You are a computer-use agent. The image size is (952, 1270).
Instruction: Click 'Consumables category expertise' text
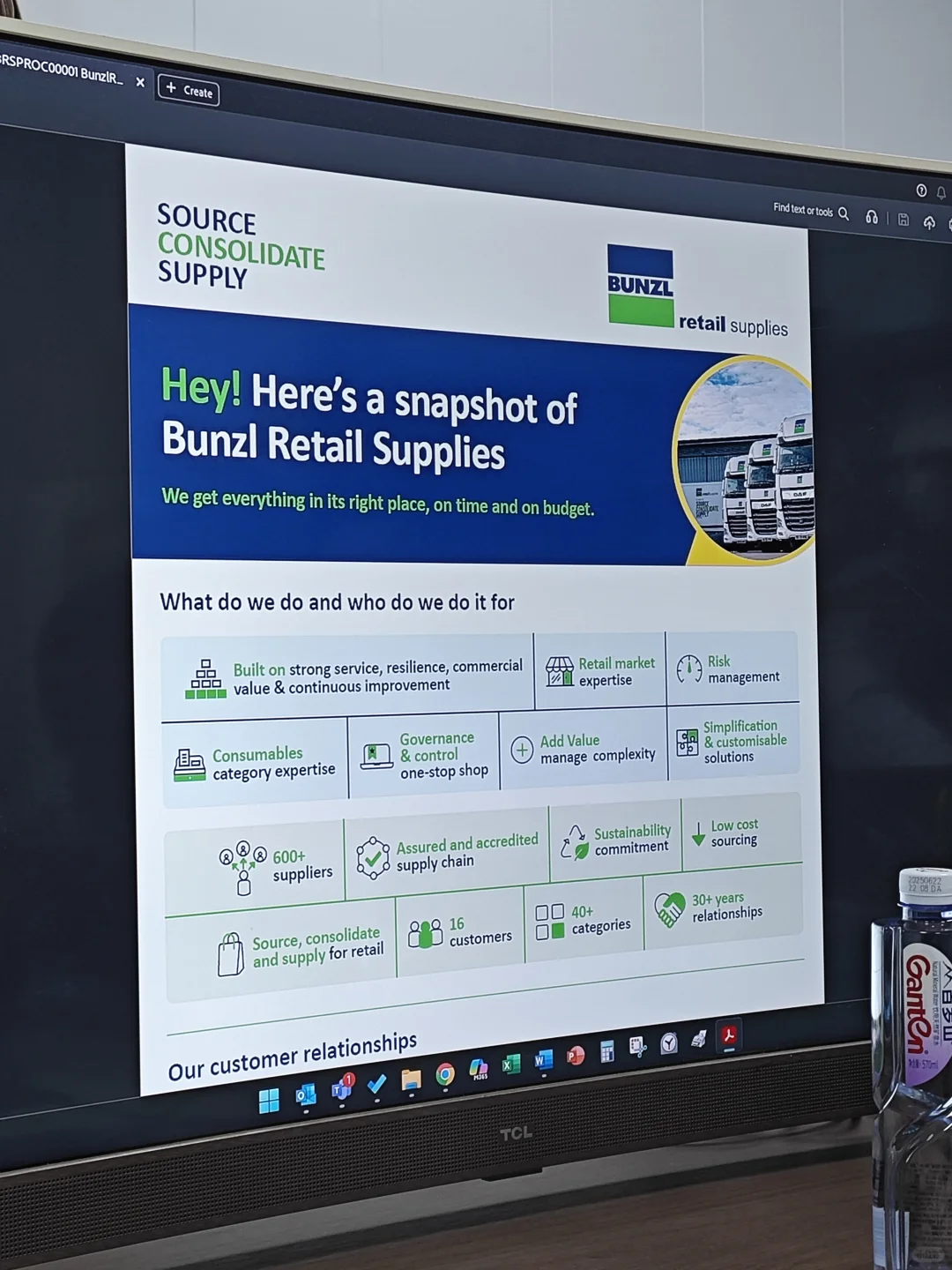point(273,763)
